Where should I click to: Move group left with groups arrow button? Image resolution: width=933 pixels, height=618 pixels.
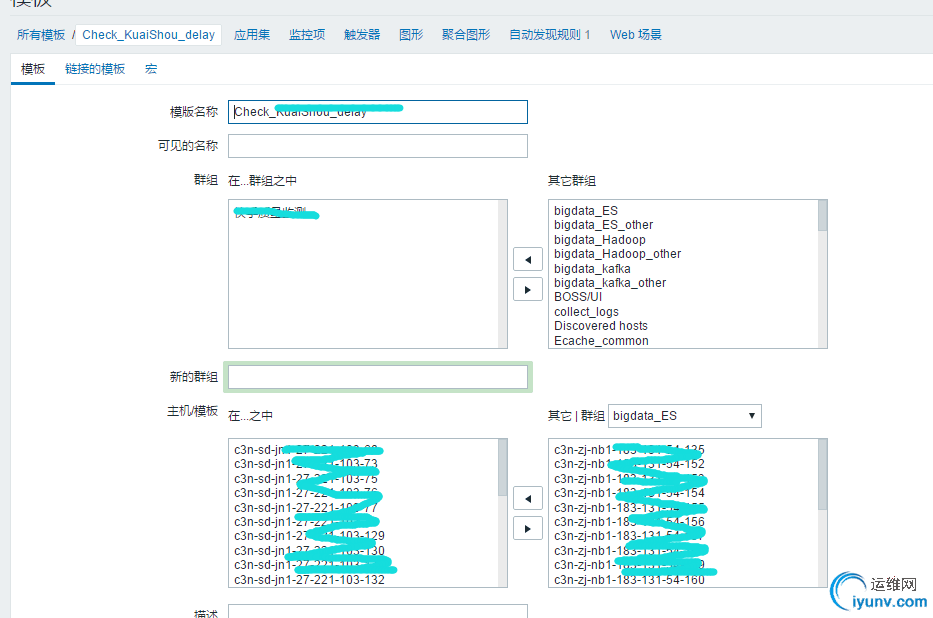528,259
